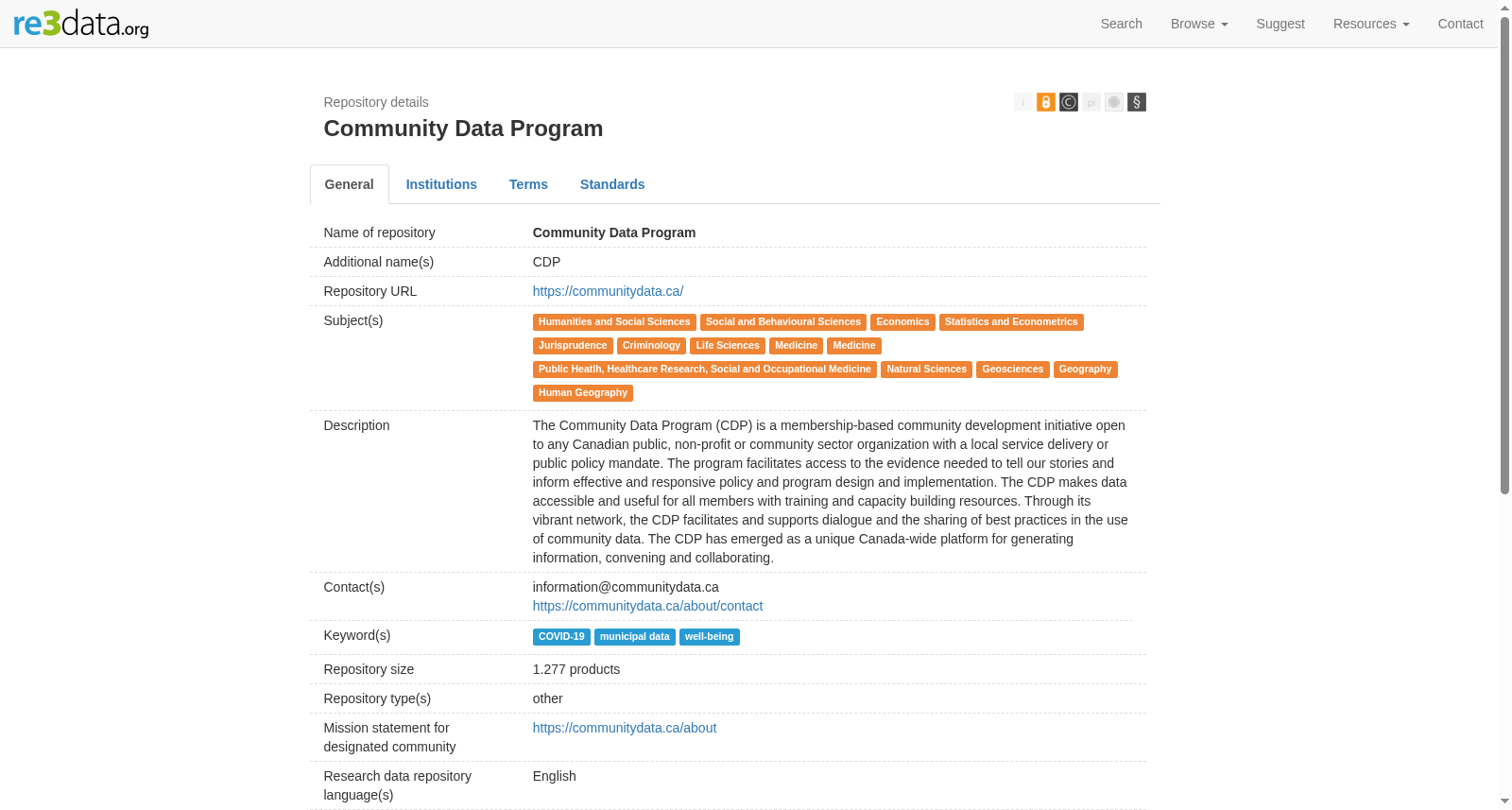Select the Criminology subject tag
The height and width of the screenshot is (810, 1512).
(651, 346)
